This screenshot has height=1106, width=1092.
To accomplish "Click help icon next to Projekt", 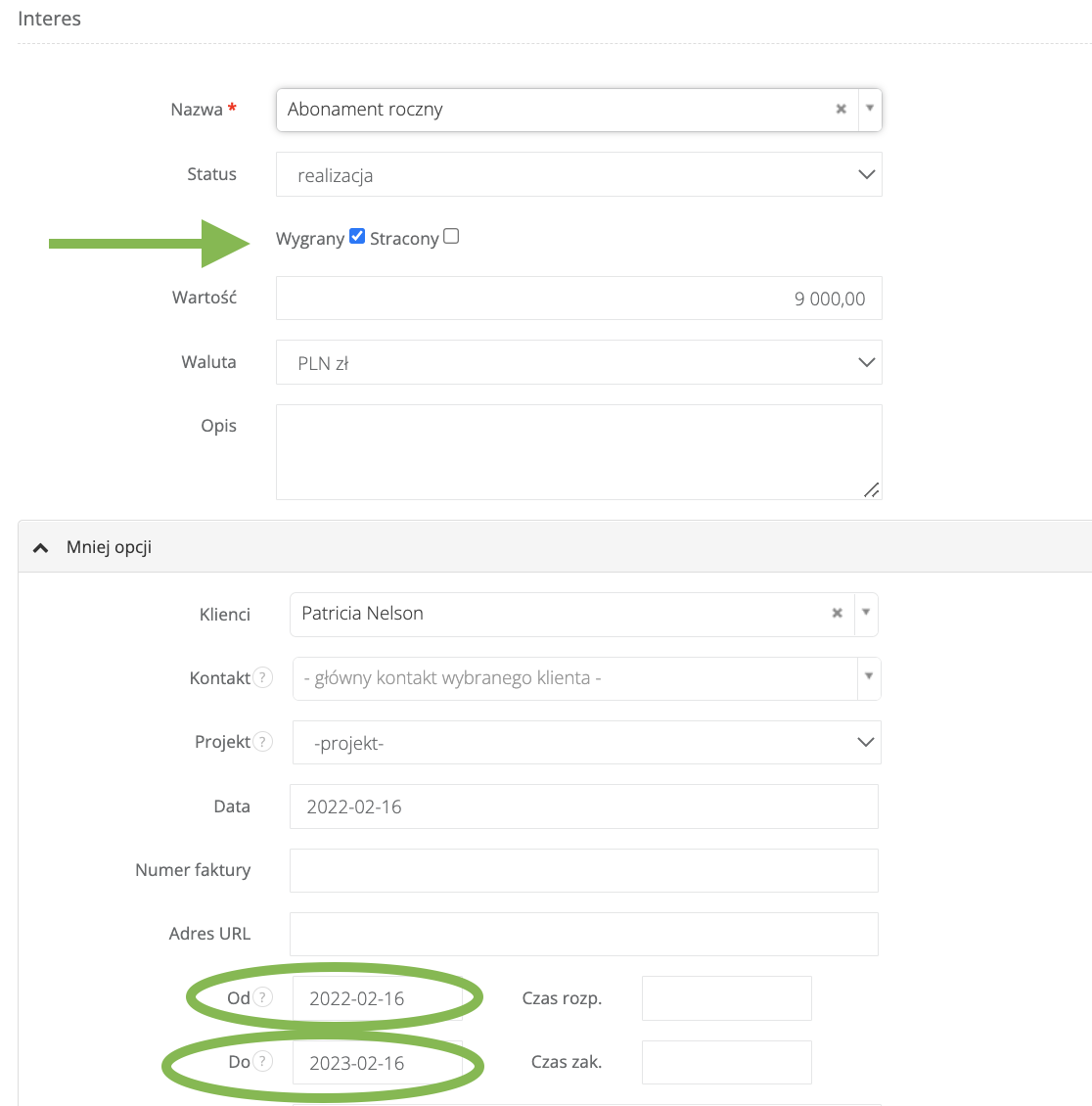I will click(x=262, y=742).
